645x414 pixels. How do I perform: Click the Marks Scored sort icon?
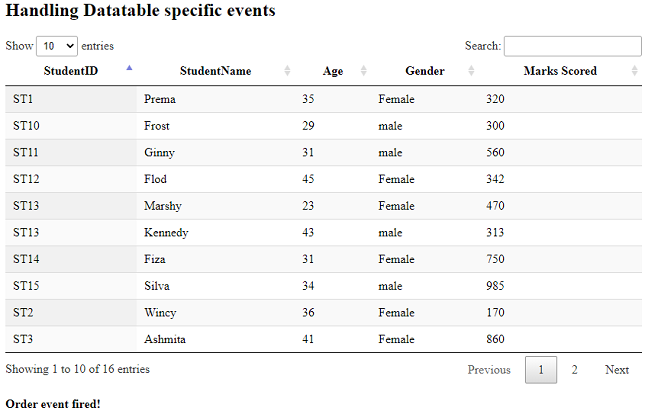[x=634, y=71]
